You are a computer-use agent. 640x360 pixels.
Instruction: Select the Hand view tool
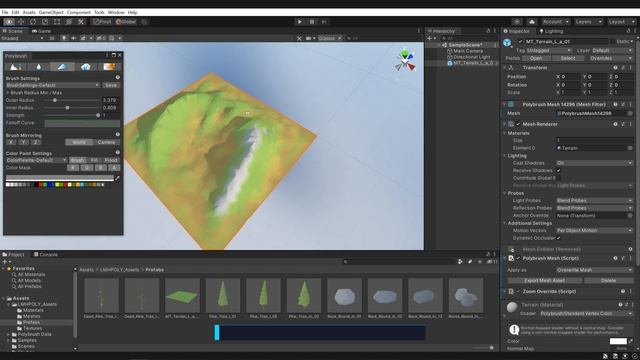pos(9,22)
